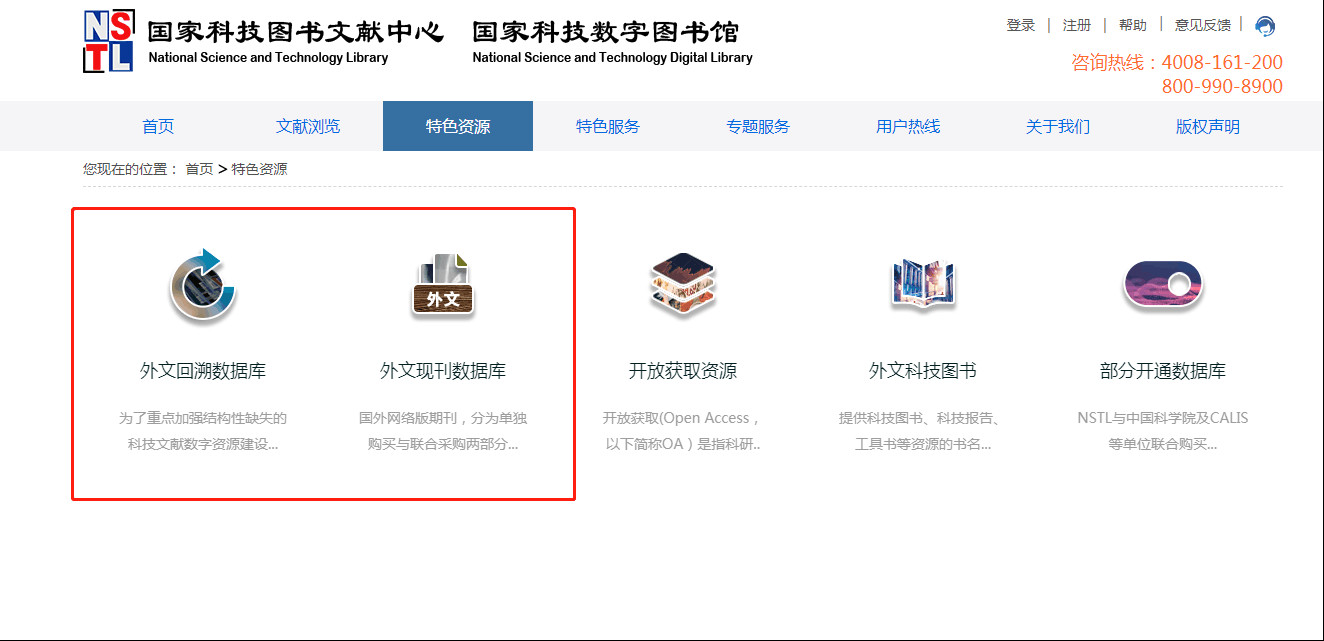Viewport: 1324px width, 641px height.
Task: Click the NSTL logo at top left
Action: pyautogui.click(x=108, y=42)
